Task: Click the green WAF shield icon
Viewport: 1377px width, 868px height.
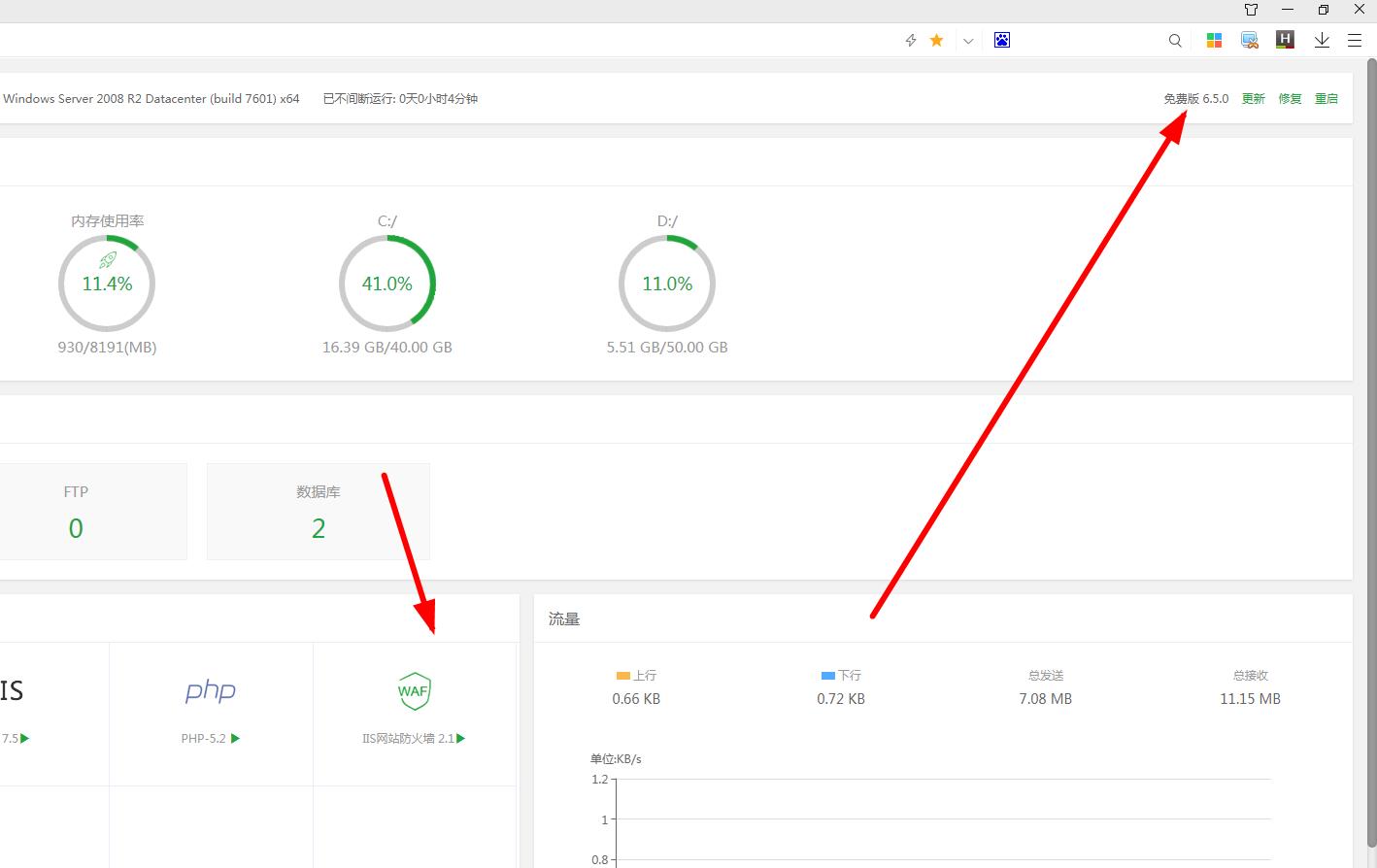Action: pyautogui.click(x=414, y=690)
